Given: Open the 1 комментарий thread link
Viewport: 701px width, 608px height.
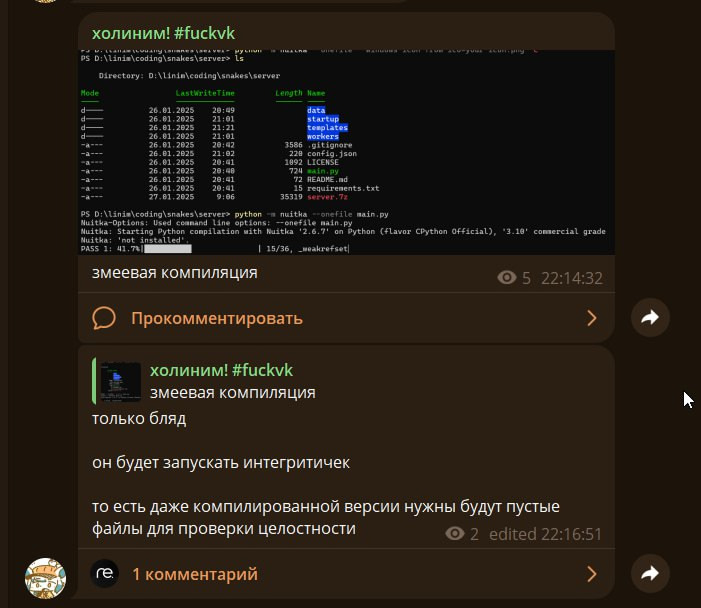Looking at the screenshot, I should click(x=194, y=574).
